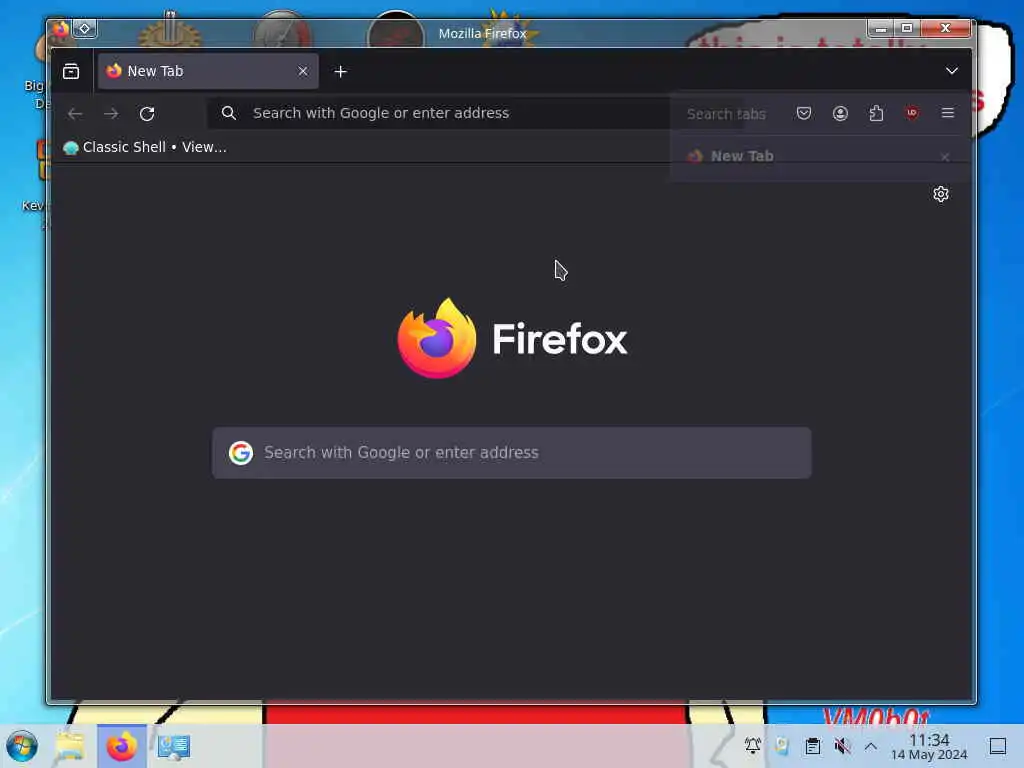The height and width of the screenshot is (768, 1024).
Task: Click the Search tabs field
Action: (x=726, y=114)
